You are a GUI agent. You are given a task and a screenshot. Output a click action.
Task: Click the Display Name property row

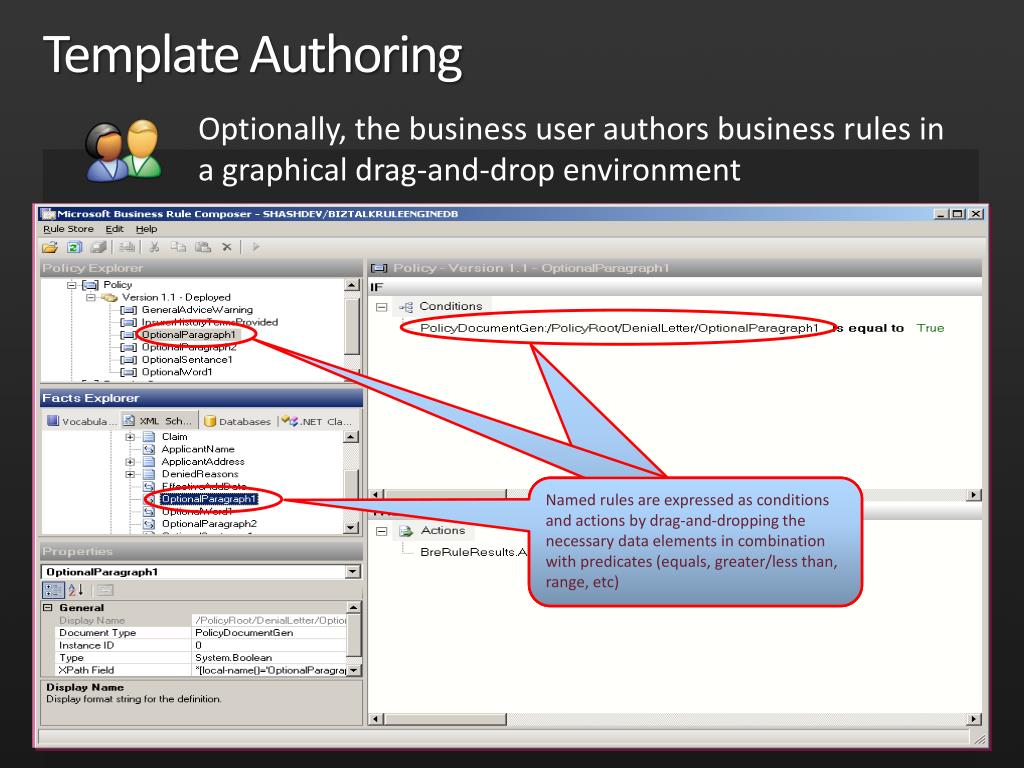(x=201, y=620)
